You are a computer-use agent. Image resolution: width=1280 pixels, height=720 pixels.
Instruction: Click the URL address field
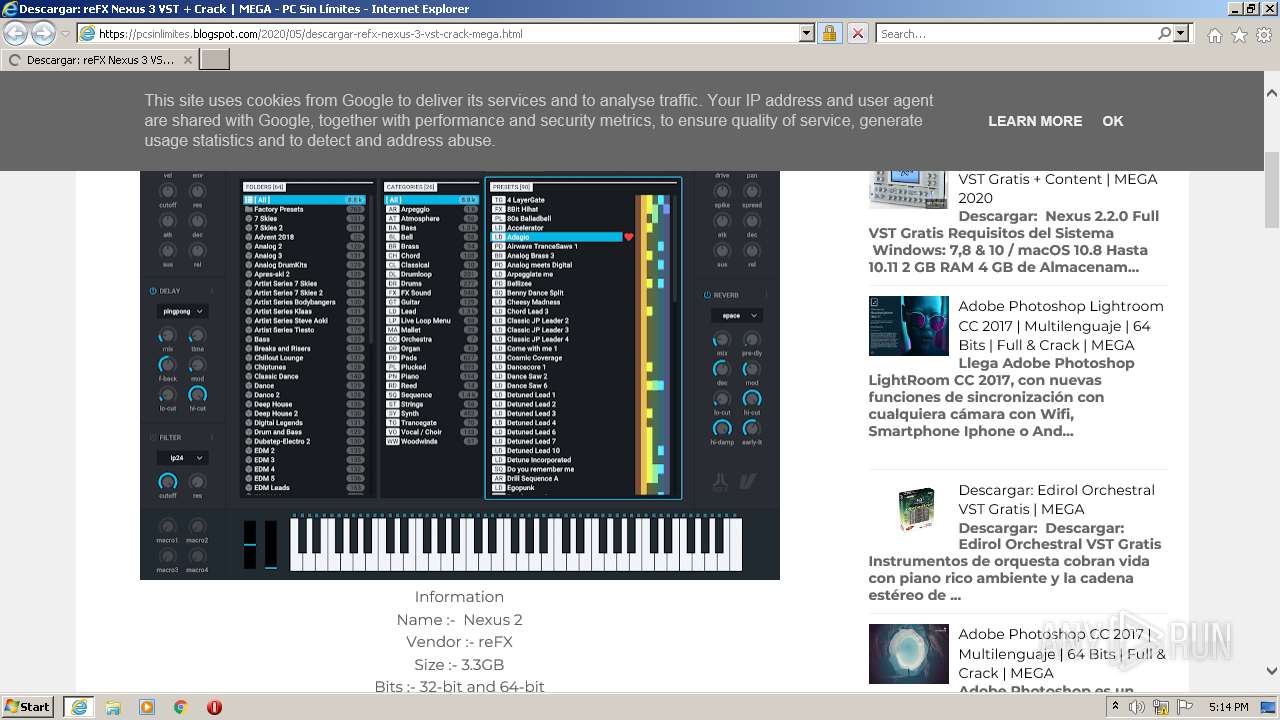pos(447,33)
